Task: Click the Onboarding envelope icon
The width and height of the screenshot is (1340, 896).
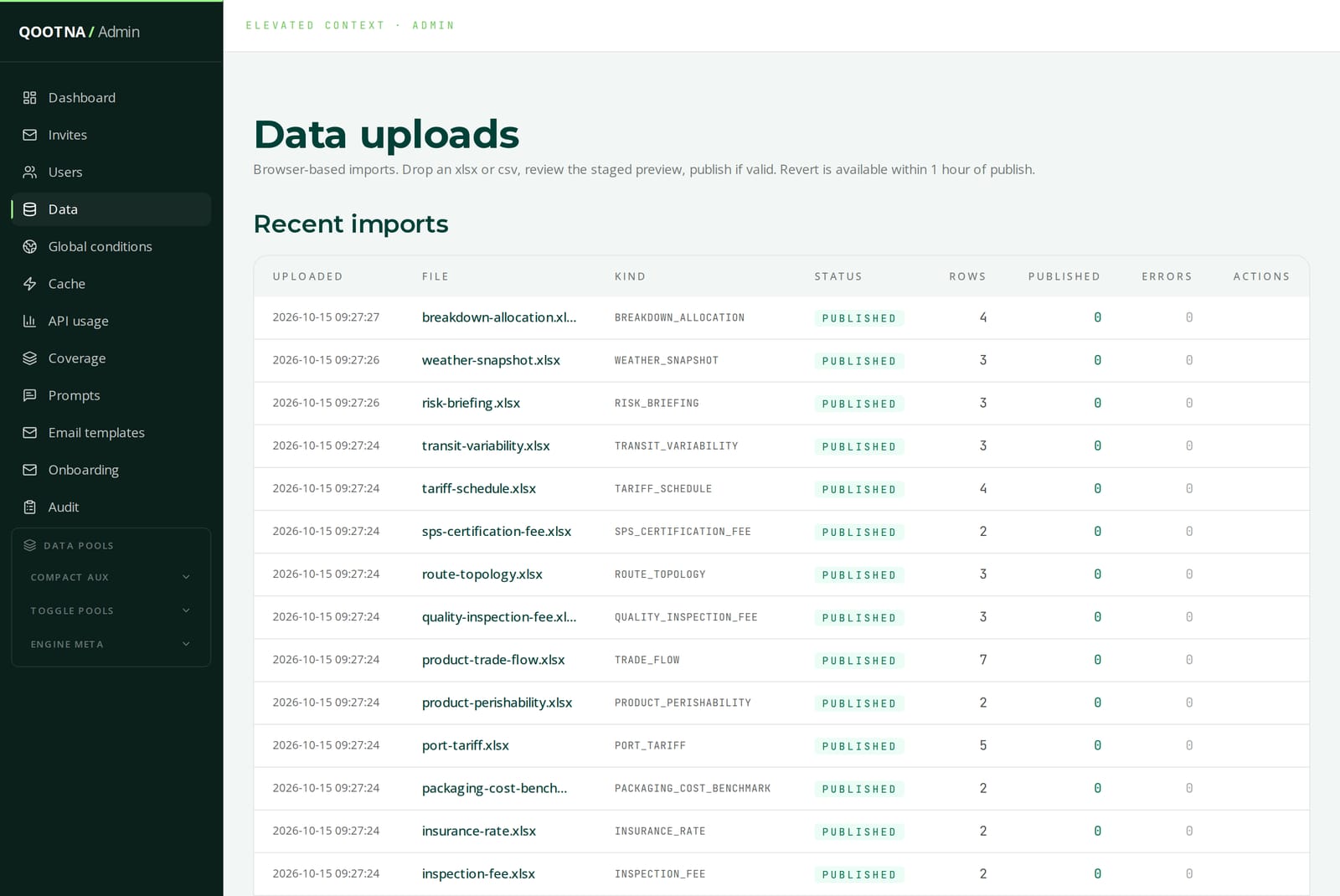Action: [30, 470]
